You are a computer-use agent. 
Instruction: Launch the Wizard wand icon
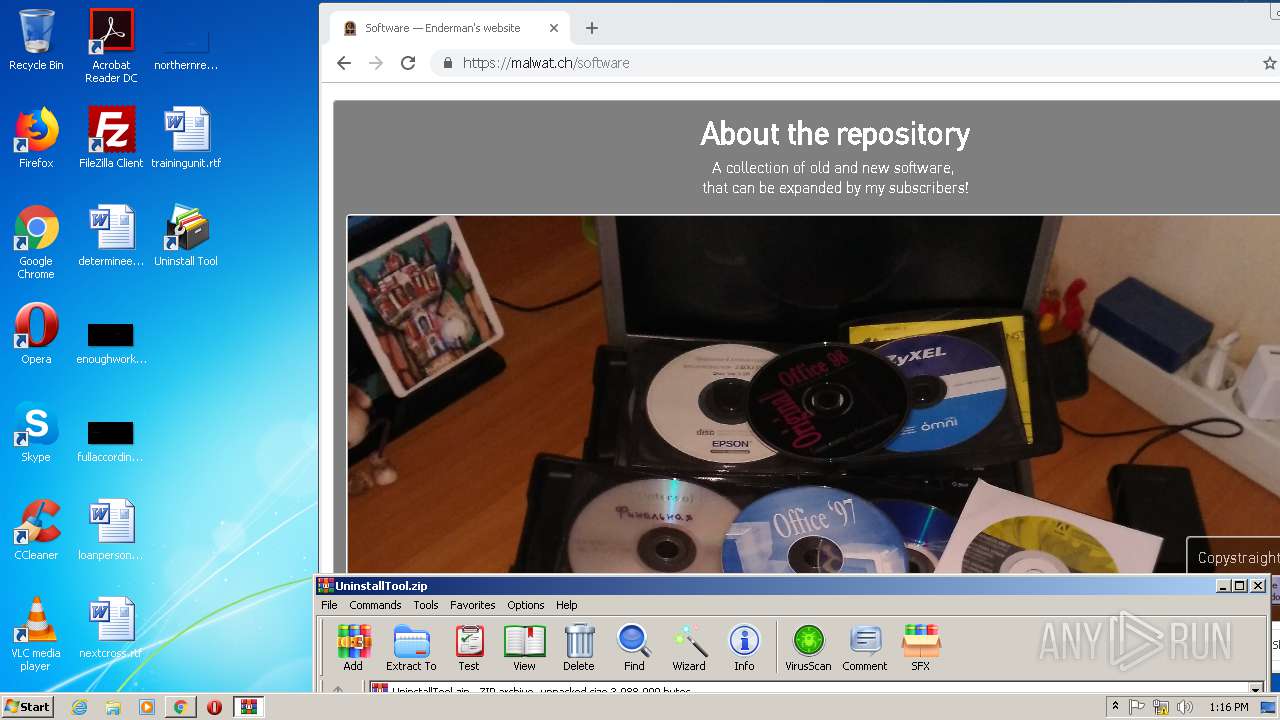689,648
